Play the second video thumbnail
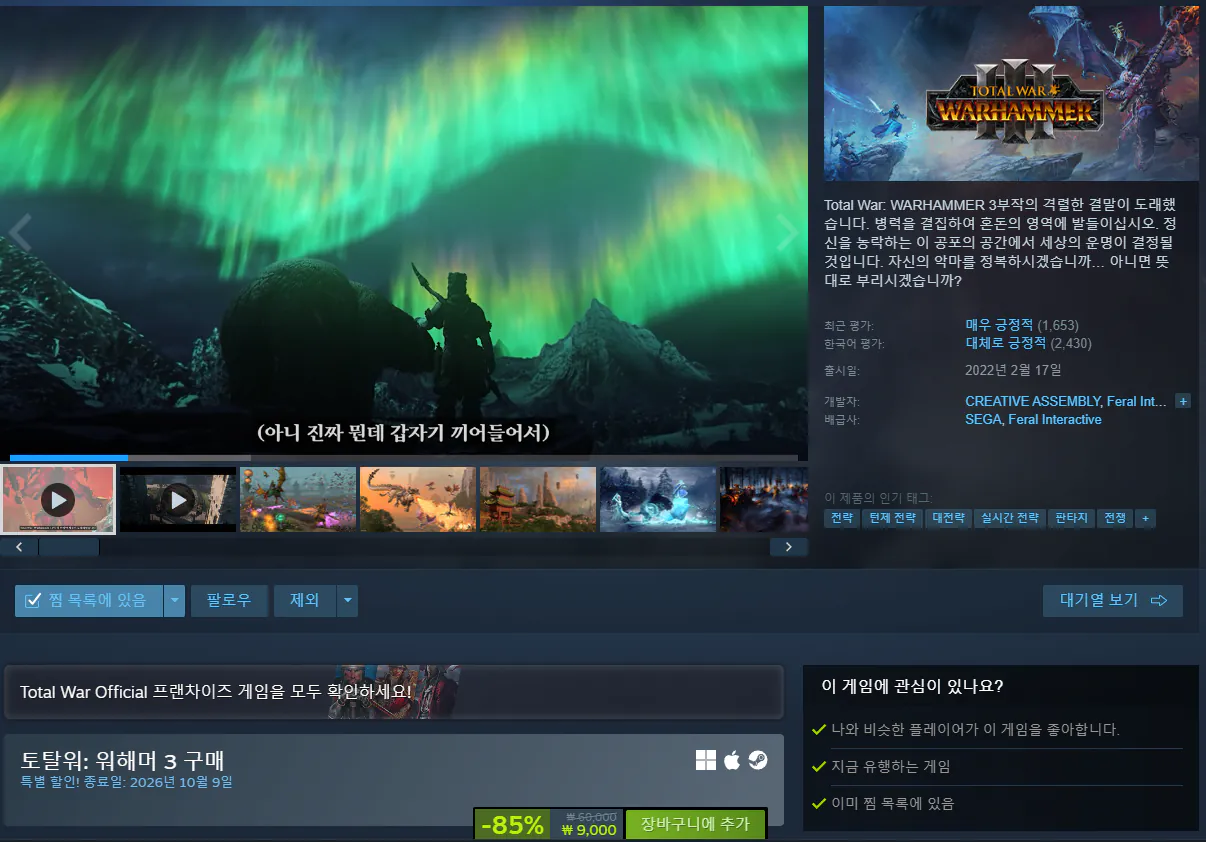The image size is (1206, 842). pyautogui.click(x=178, y=499)
